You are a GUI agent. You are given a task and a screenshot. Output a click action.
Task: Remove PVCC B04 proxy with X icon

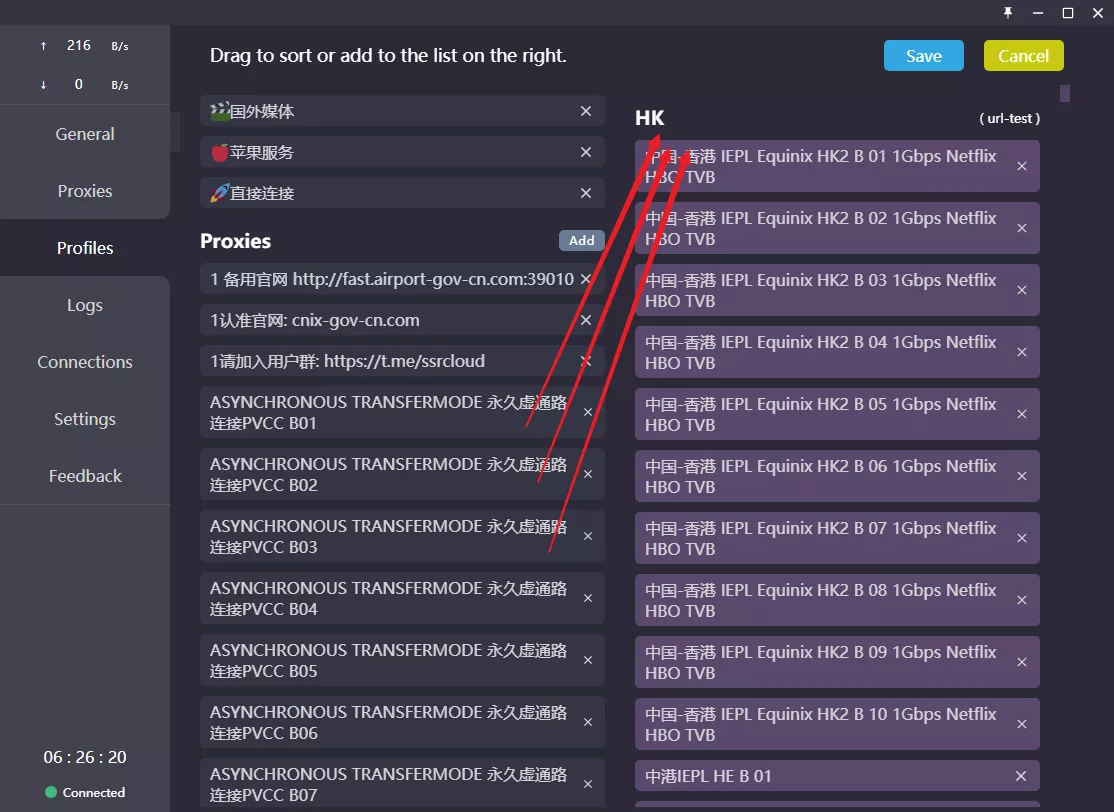588,598
